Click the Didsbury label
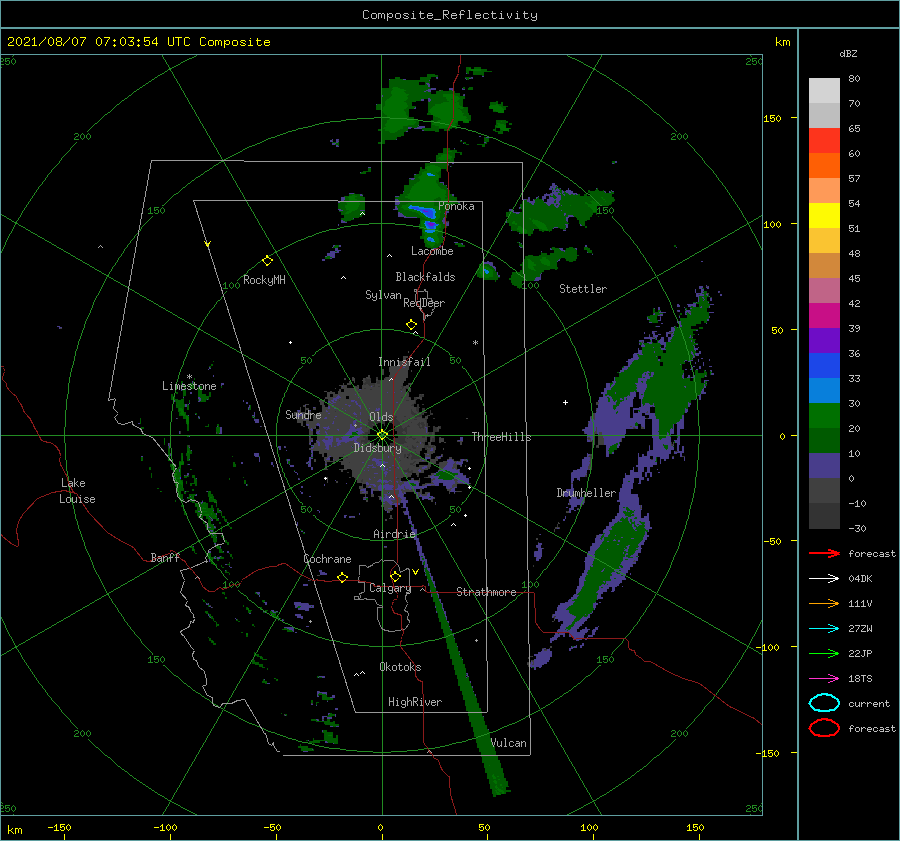Viewport: 900px width, 841px height. (377, 448)
